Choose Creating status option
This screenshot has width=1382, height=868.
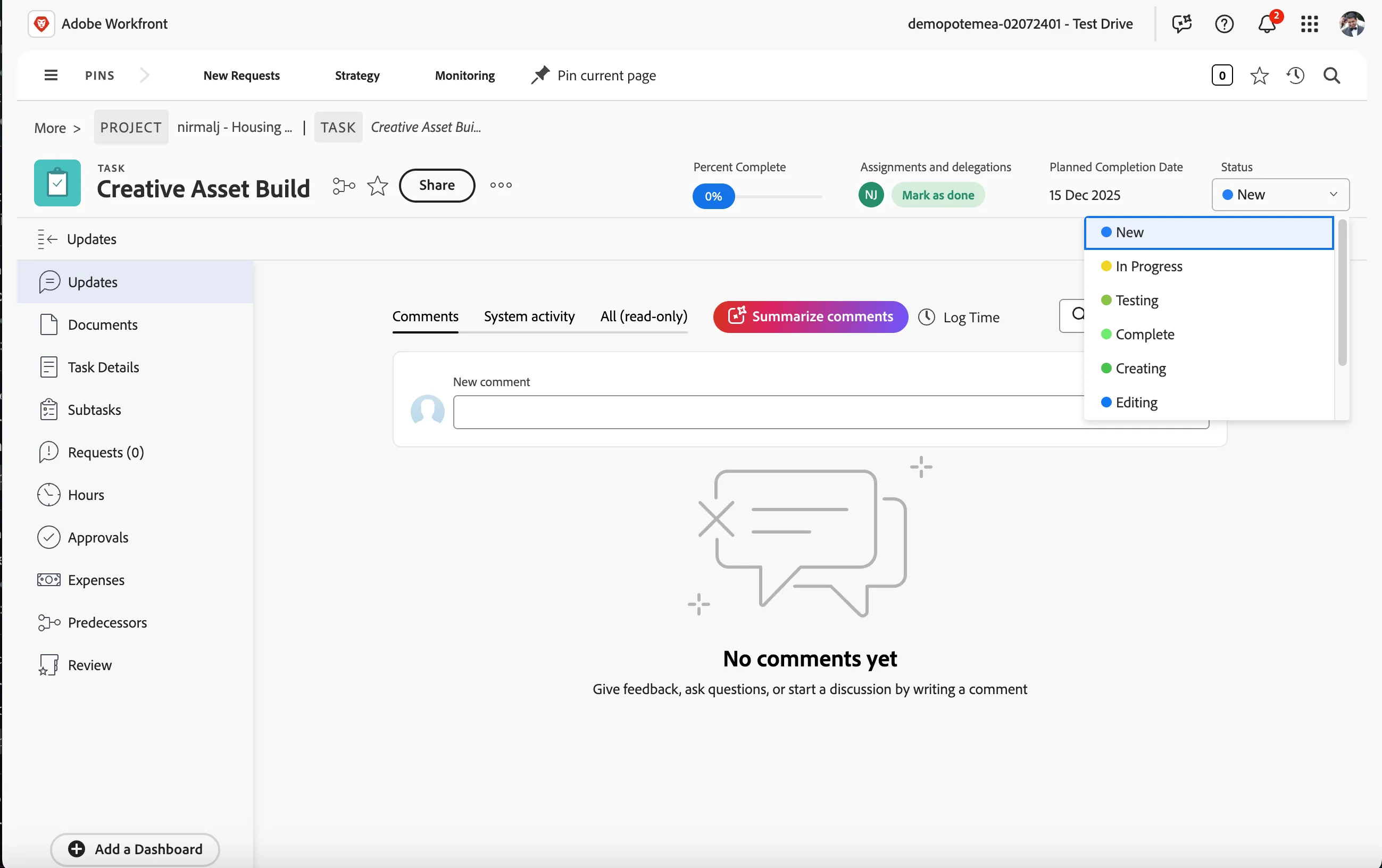pos(1208,368)
